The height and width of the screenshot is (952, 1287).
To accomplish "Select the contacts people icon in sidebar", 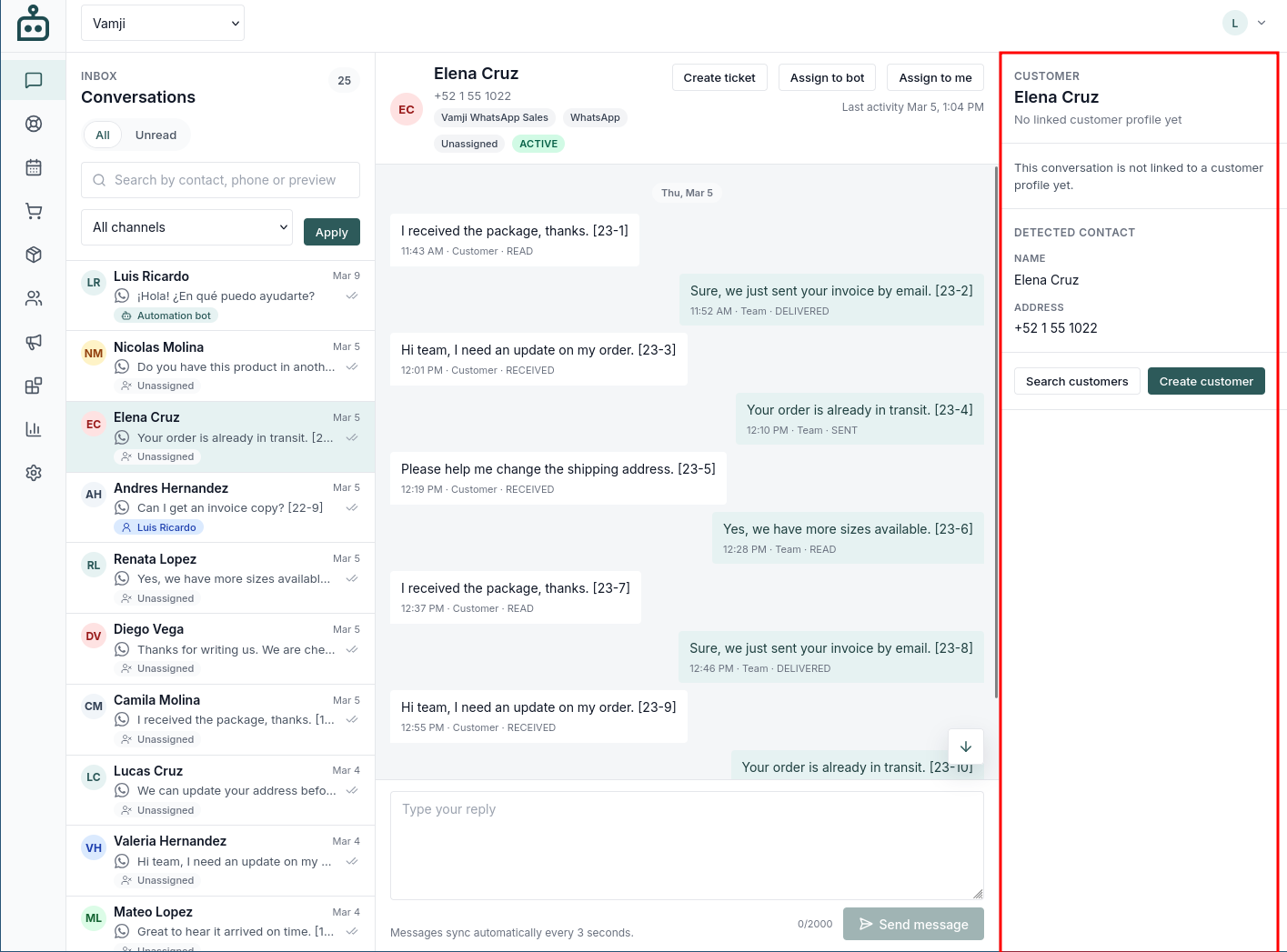I will [x=33, y=297].
